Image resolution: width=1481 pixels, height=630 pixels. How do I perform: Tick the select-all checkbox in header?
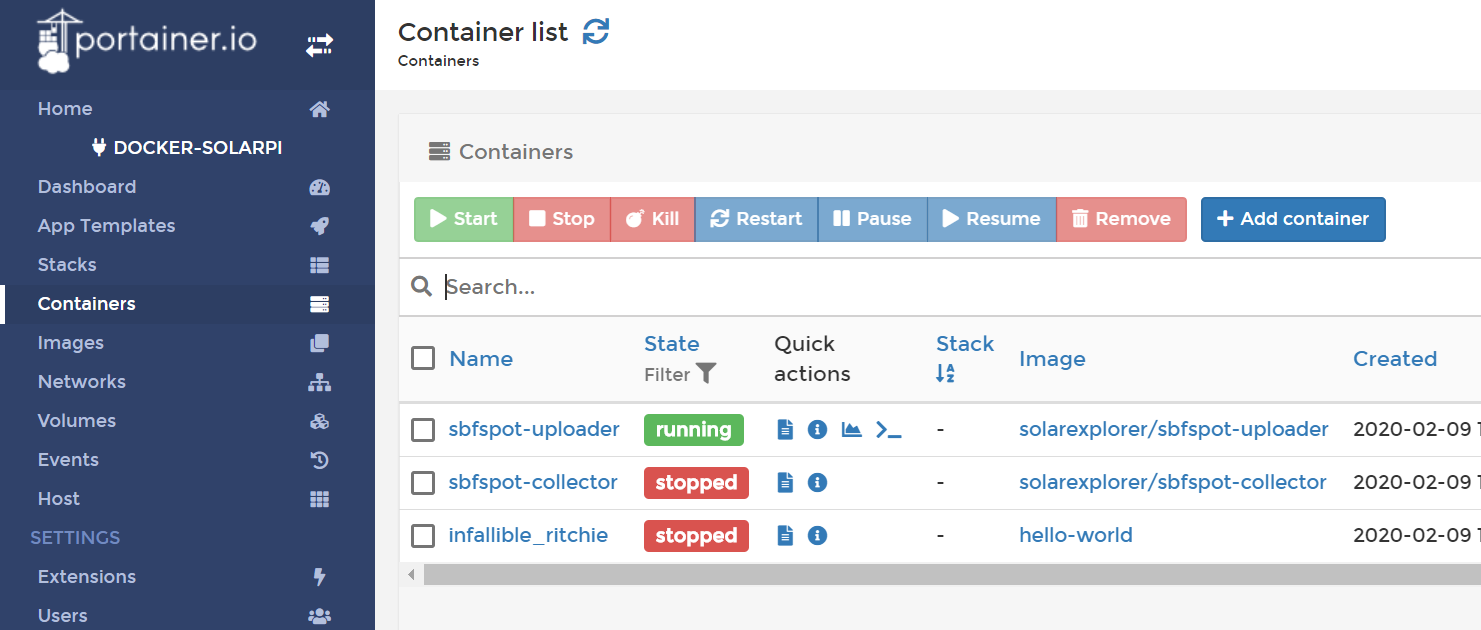pos(423,358)
